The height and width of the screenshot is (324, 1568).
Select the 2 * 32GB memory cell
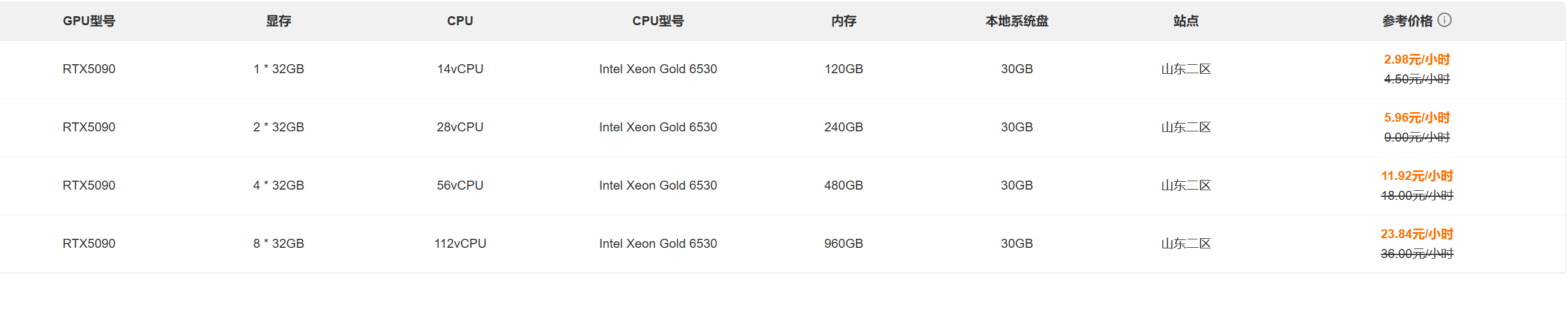pyautogui.click(x=279, y=127)
